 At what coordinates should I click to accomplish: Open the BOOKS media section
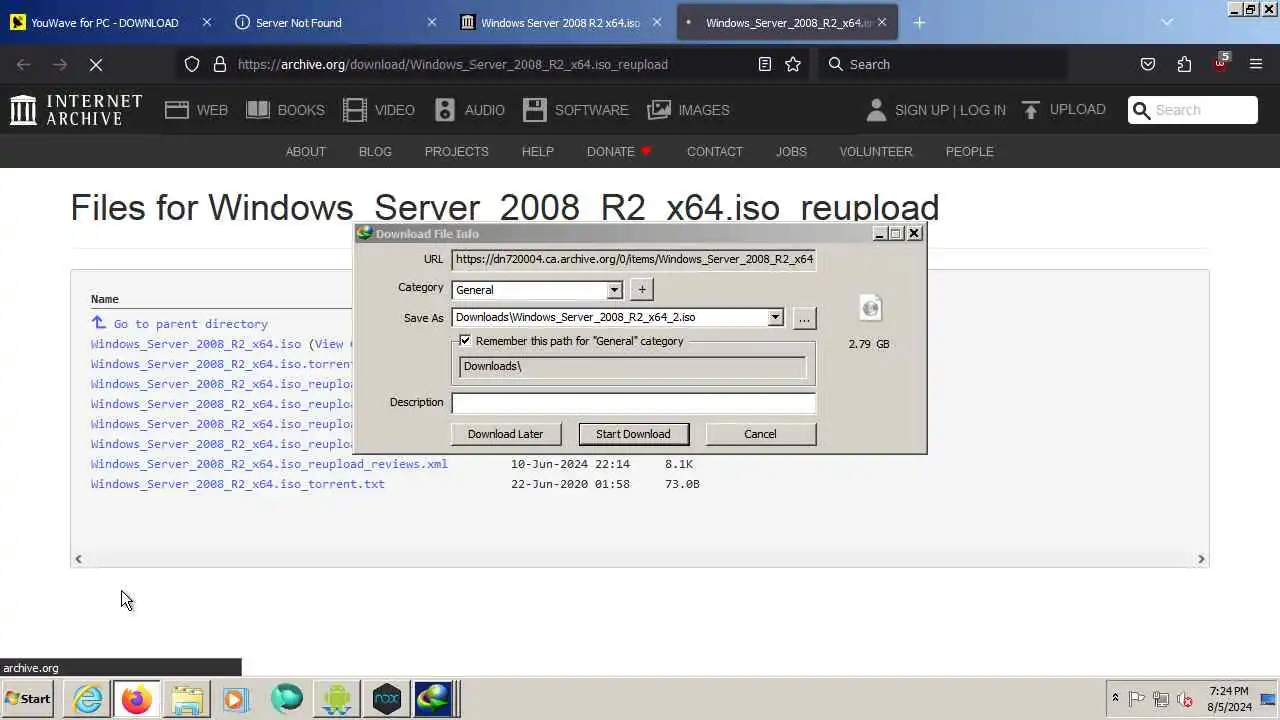pos(285,110)
